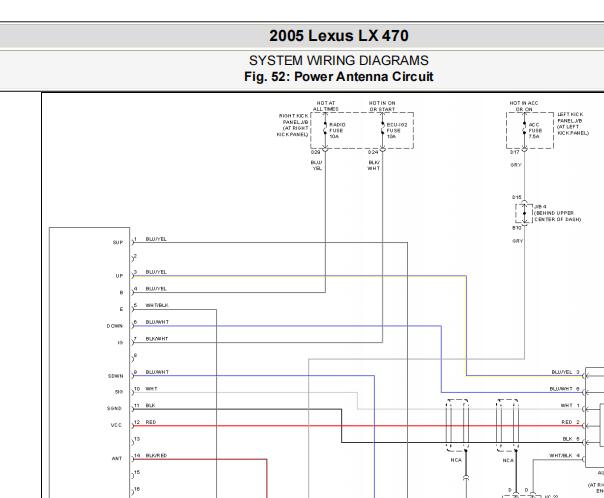Click 'BLU/WHT 6' label on right connector
604x498 pixels.
pos(565,389)
